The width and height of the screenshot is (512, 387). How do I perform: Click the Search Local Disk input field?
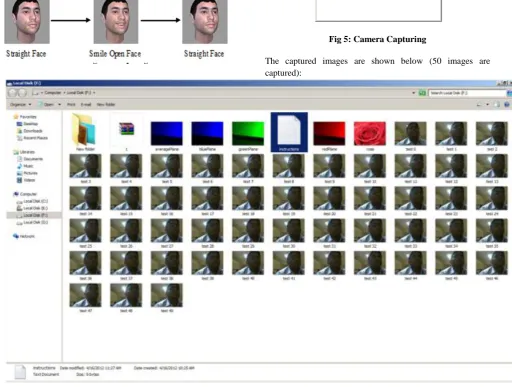coord(467,93)
